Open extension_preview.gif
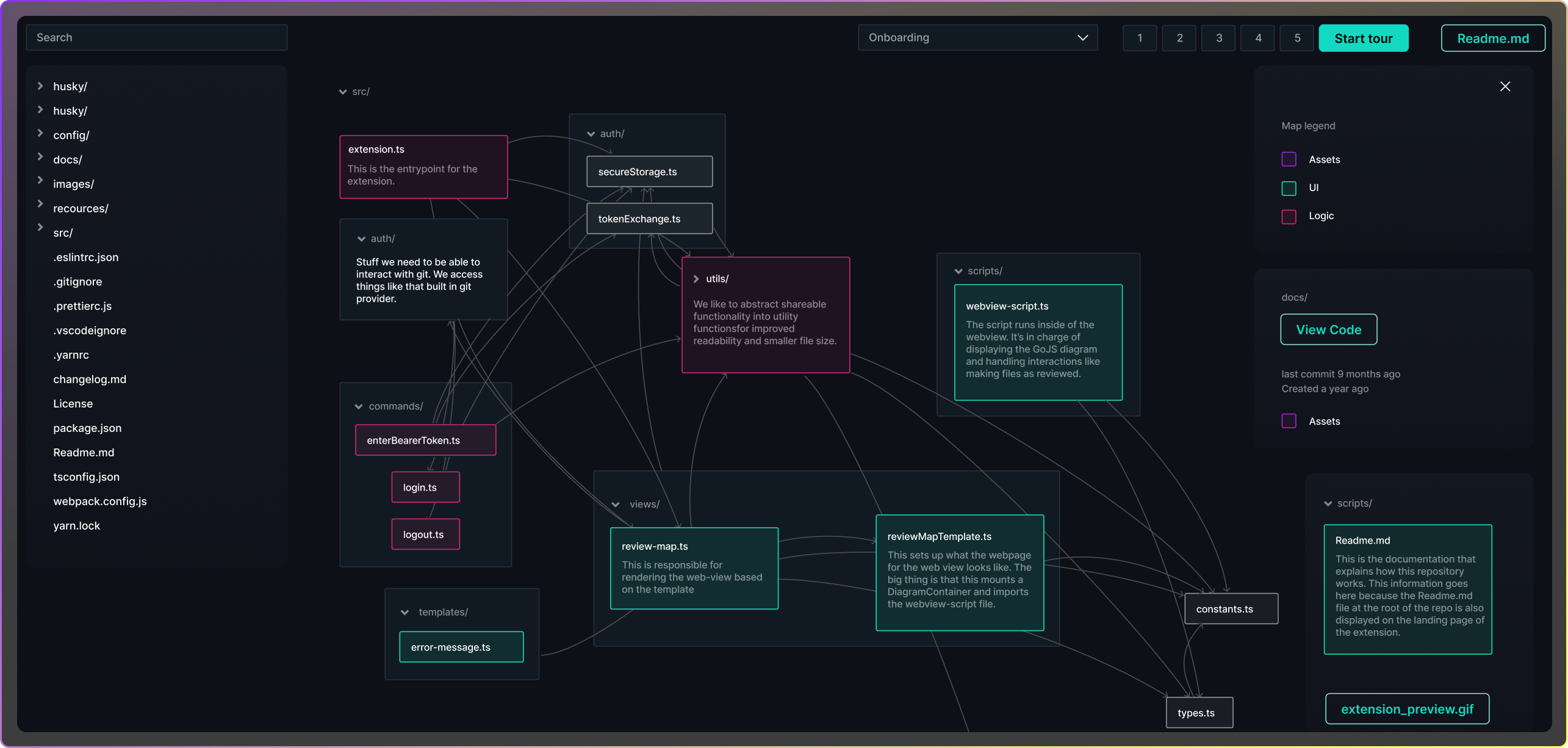The width and height of the screenshot is (1568, 748). pyautogui.click(x=1407, y=708)
